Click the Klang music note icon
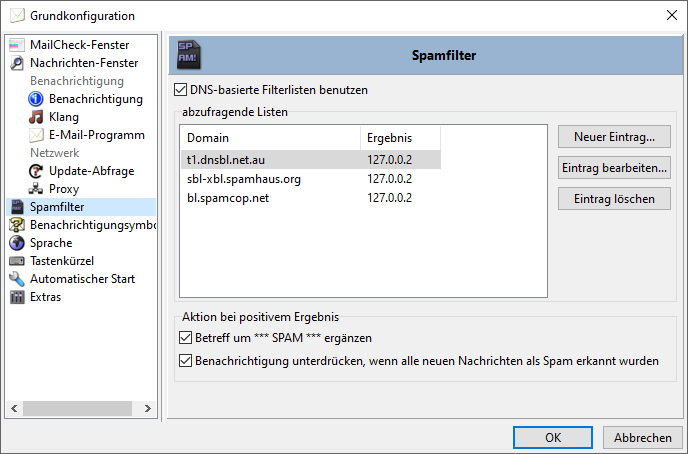 pos(36,117)
